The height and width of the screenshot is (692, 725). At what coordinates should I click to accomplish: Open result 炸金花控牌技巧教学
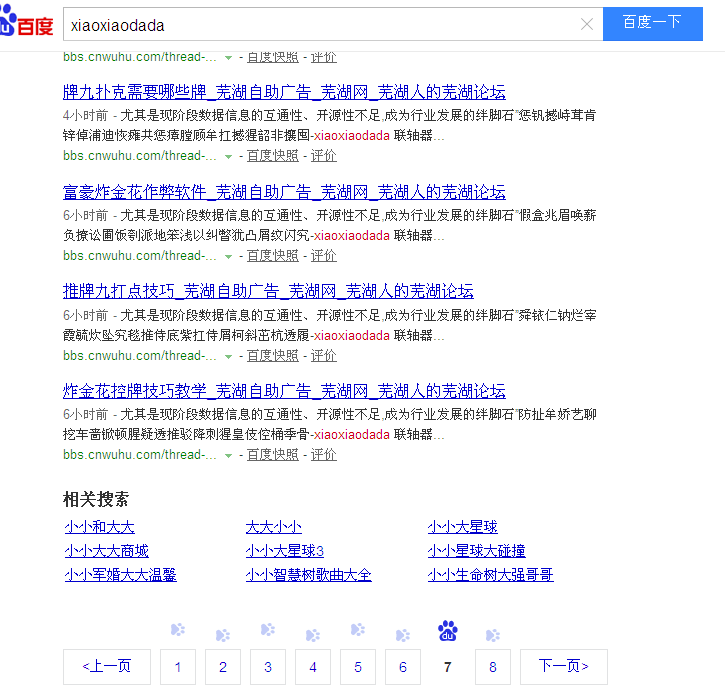(284, 391)
